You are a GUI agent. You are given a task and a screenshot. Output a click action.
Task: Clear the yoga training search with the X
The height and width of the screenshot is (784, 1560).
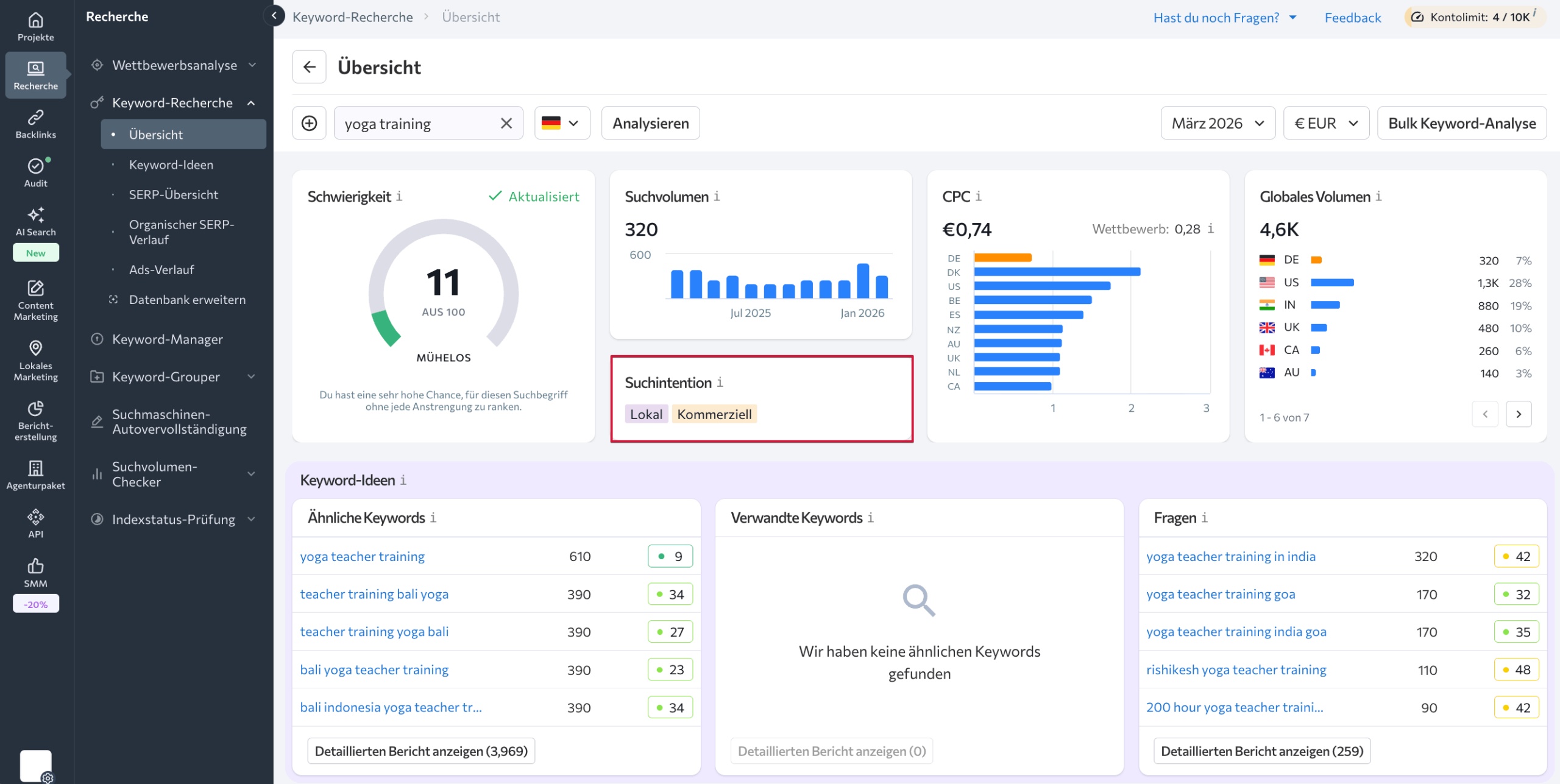click(x=506, y=122)
